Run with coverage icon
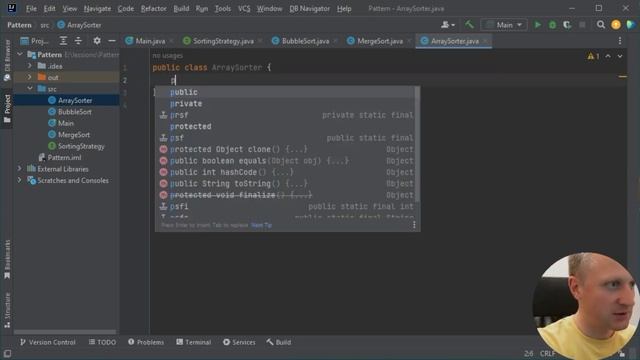 [x=567, y=25]
